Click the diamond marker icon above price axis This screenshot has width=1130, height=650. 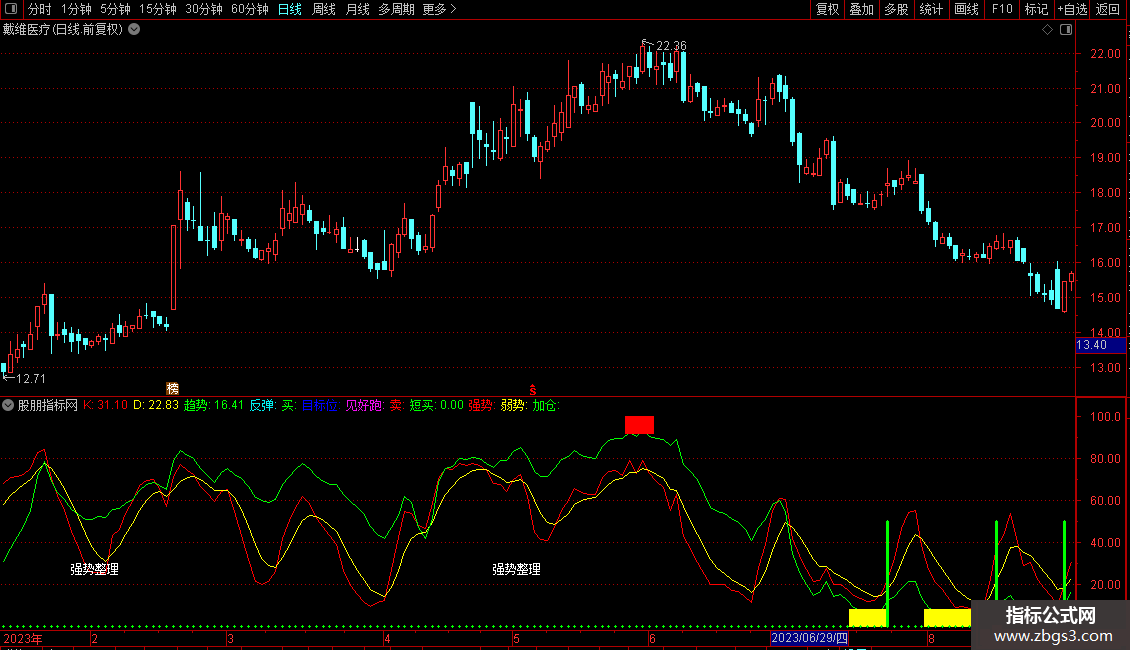(x=1047, y=30)
